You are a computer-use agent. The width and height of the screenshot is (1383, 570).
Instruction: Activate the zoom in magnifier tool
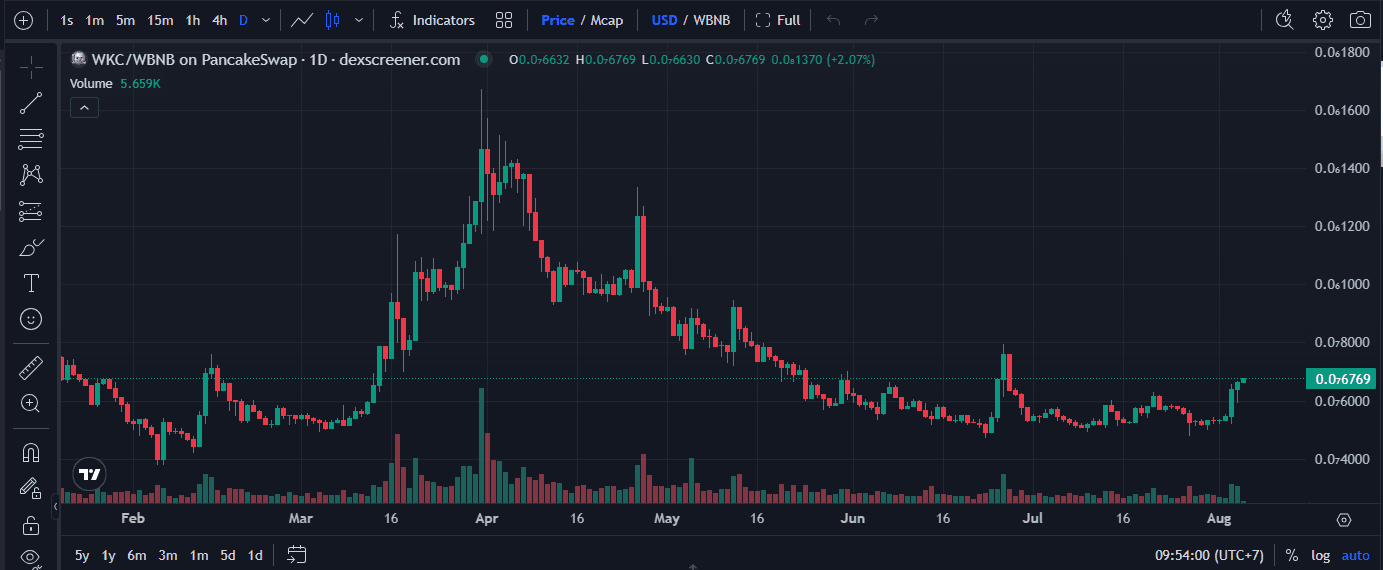coord(31,404)
